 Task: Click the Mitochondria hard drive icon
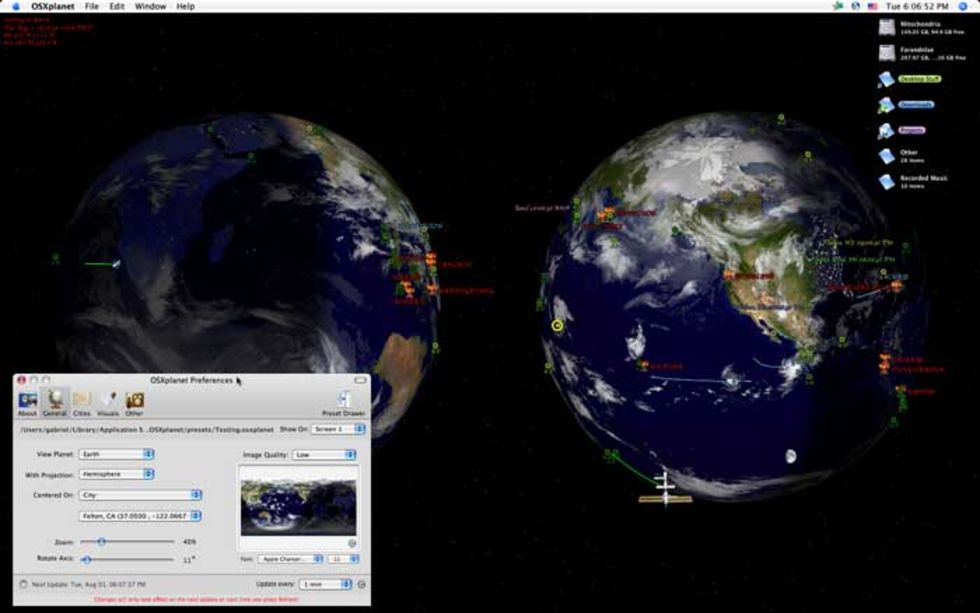pyautogui.click(x=886, y=27)
